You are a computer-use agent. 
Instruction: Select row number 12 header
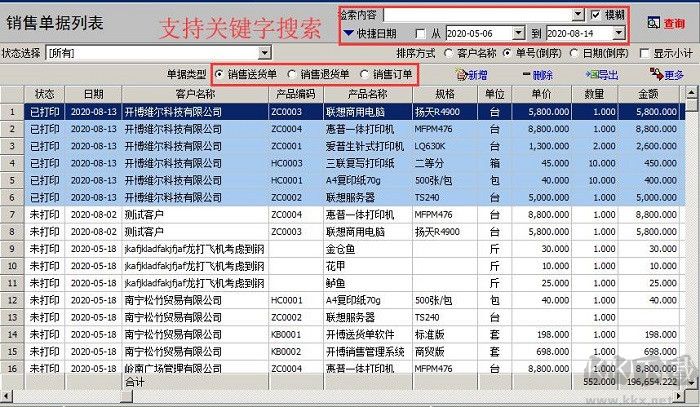point(12,300)
